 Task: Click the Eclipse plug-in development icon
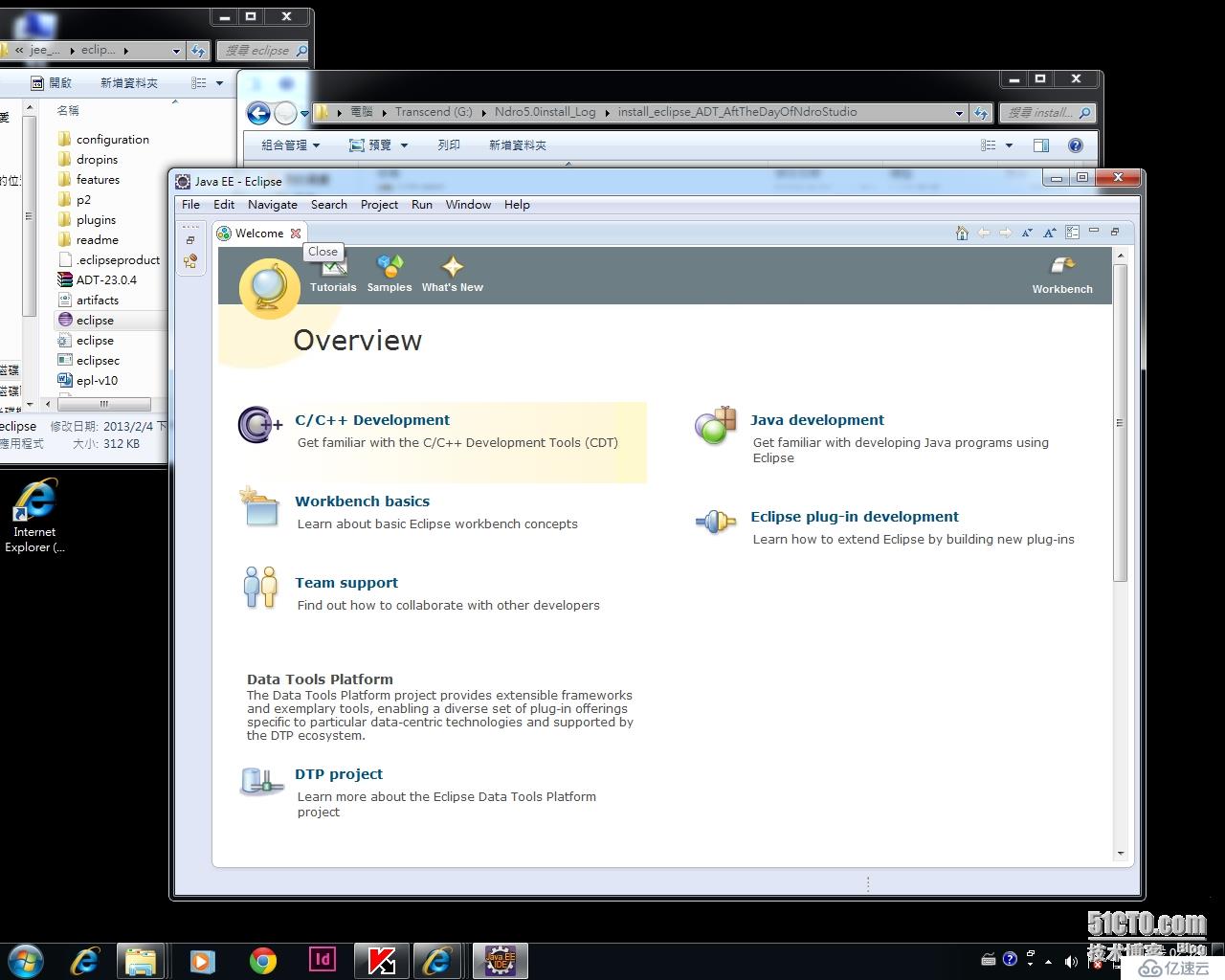coord(716,522)
